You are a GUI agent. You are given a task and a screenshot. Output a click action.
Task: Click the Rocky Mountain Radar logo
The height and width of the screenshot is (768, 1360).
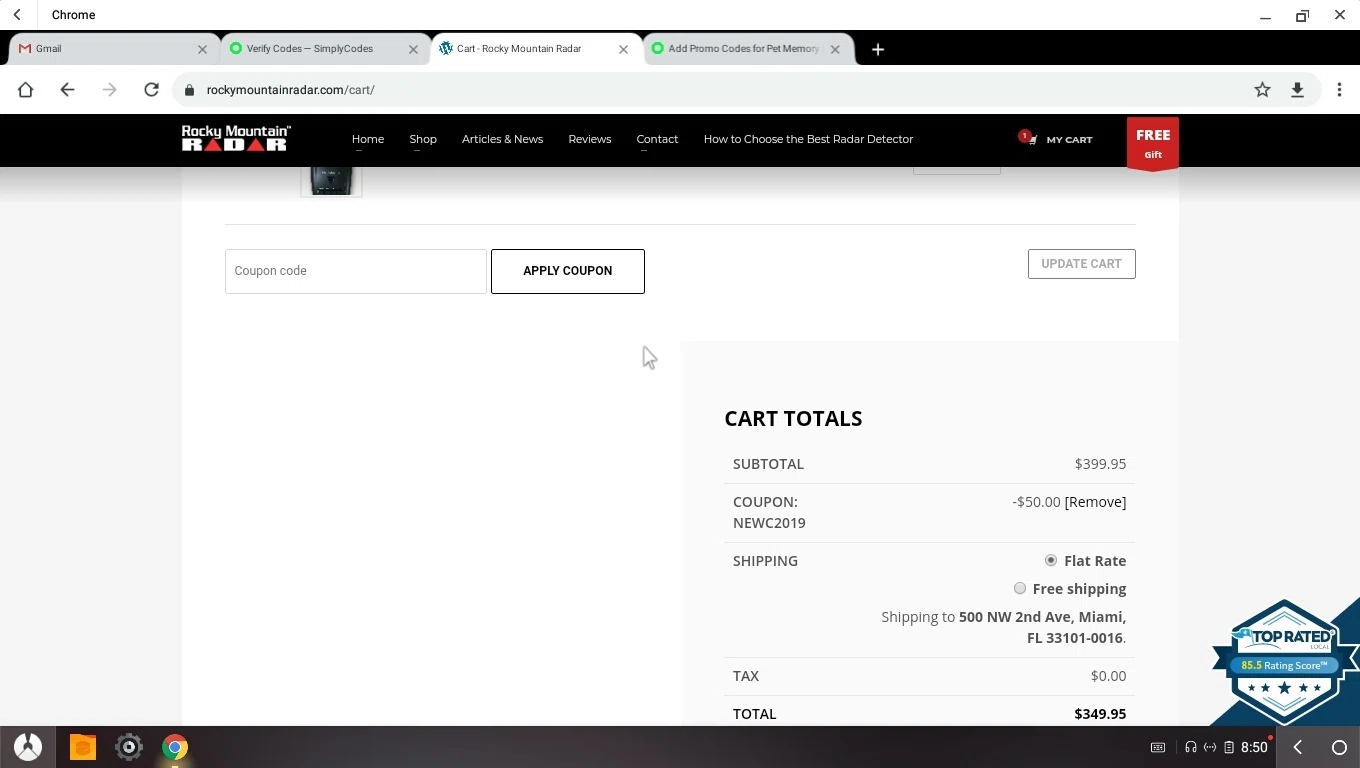(x=236, y=138)
